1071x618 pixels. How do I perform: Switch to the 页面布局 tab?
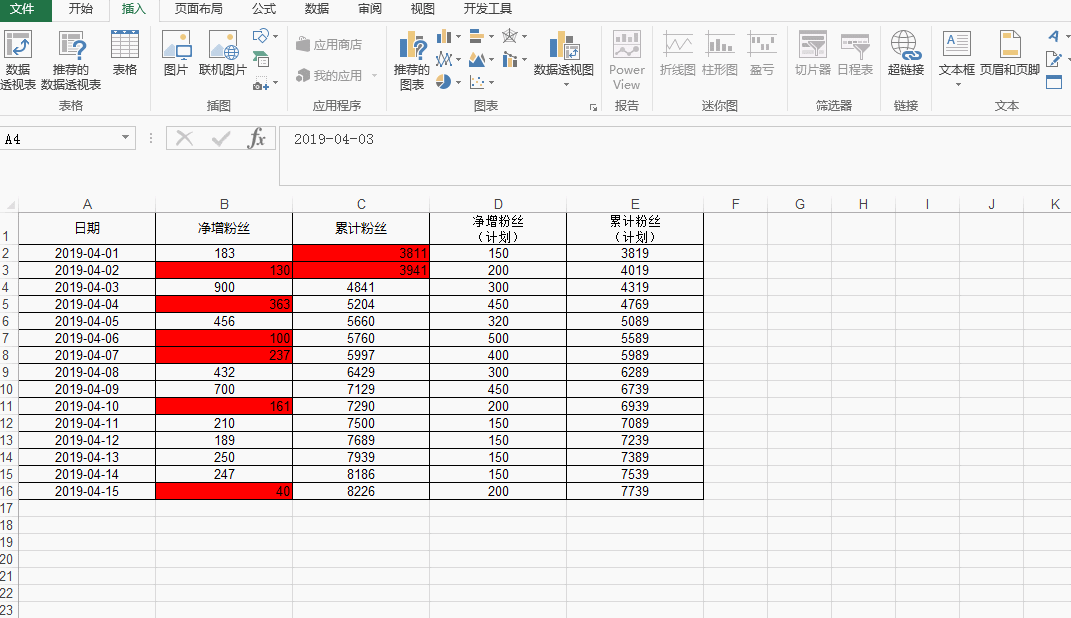199,9
